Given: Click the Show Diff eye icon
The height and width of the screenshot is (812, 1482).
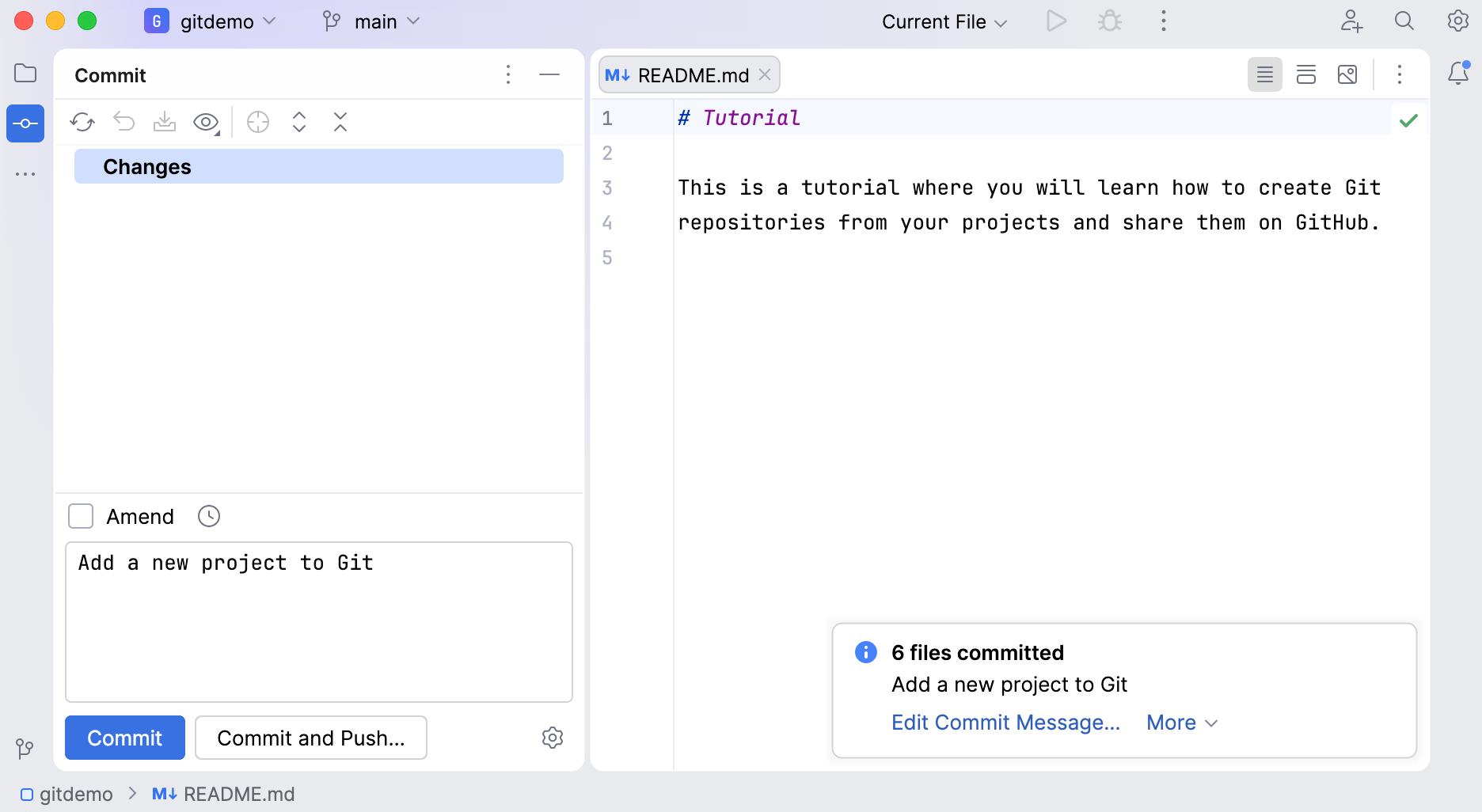Looking at the screenshot, I should pos(205,122).
